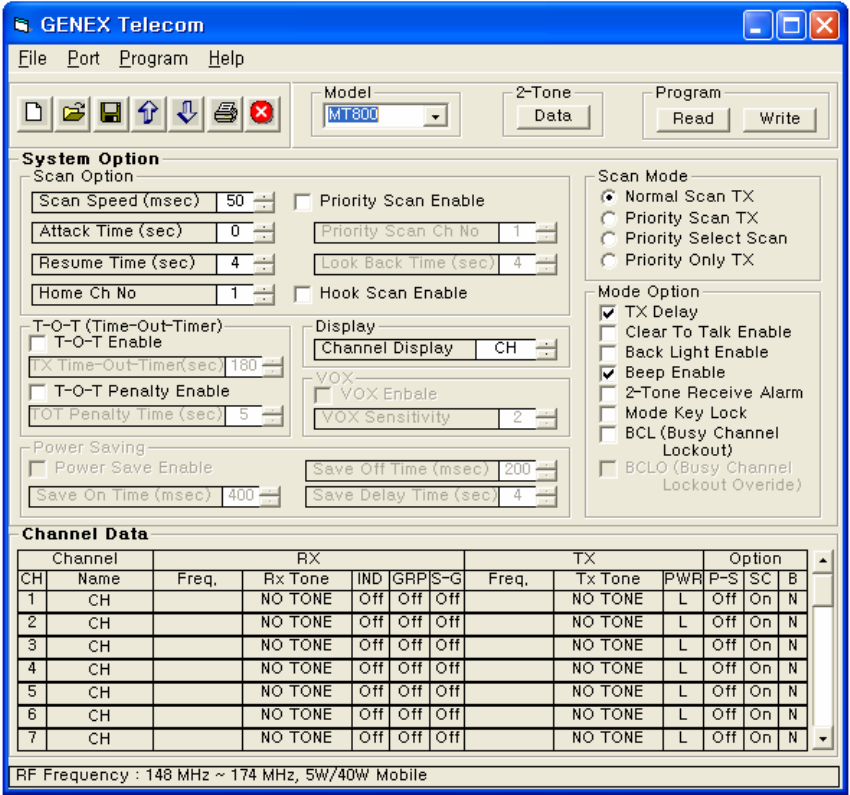
Task: Click the red X exit toolbar icon
Action: click(262, 113)
